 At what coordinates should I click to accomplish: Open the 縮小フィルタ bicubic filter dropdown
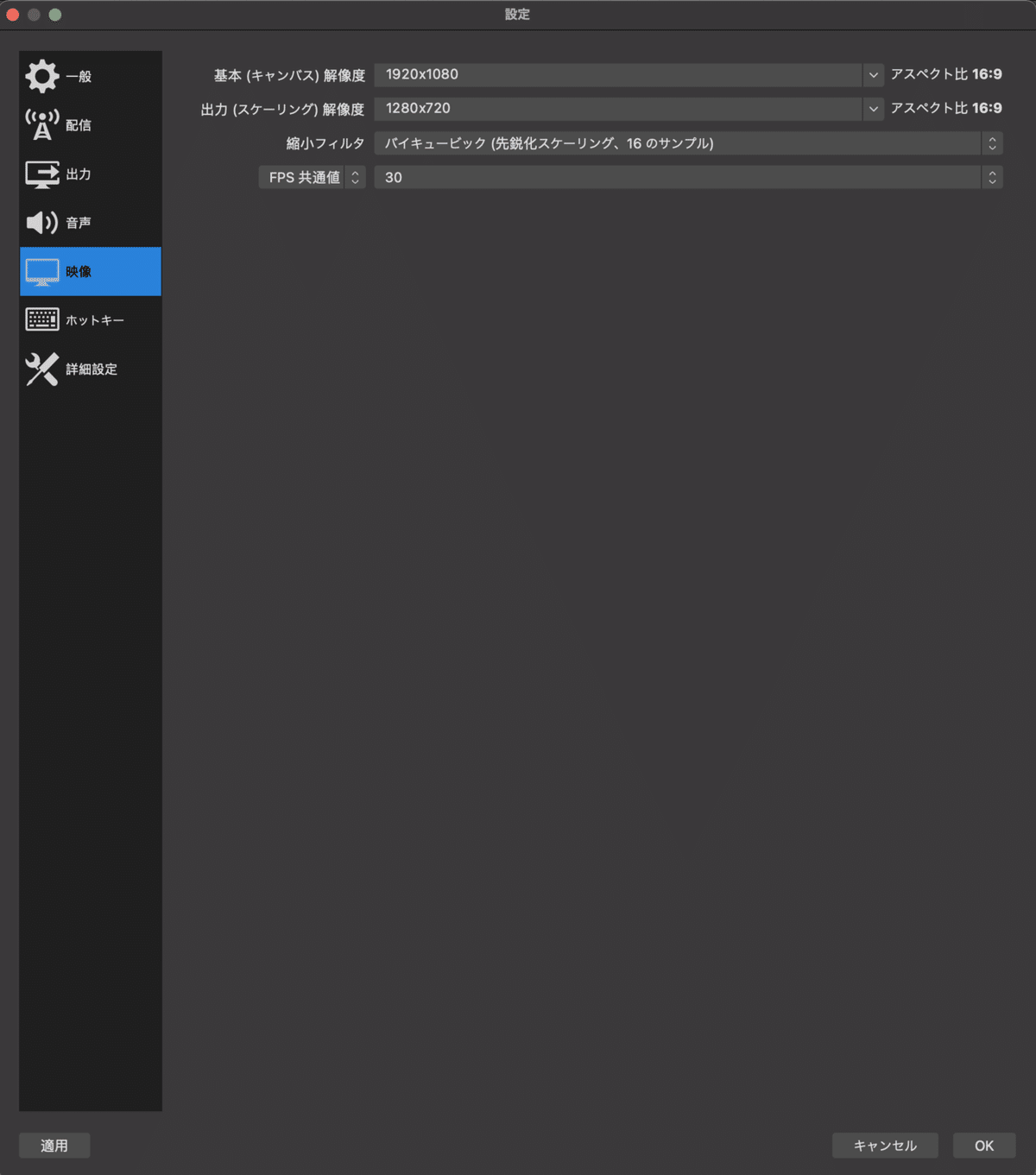tap(991, 143)
